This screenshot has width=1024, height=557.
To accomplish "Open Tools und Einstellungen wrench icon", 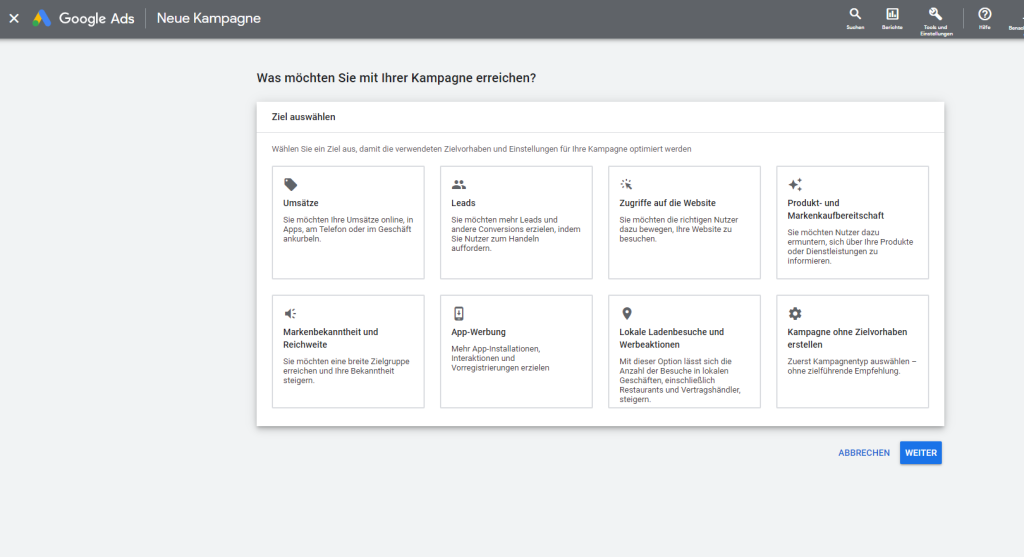I will click(936, 14).
